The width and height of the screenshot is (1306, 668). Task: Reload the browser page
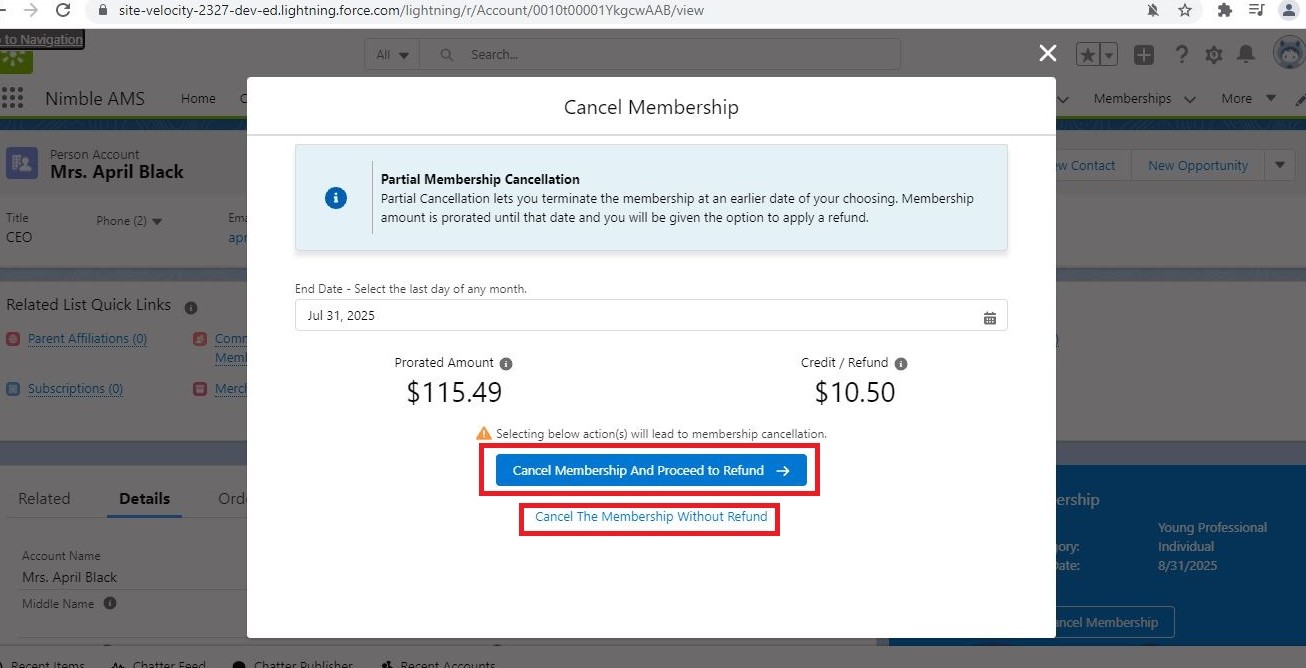tap(63, 10)
